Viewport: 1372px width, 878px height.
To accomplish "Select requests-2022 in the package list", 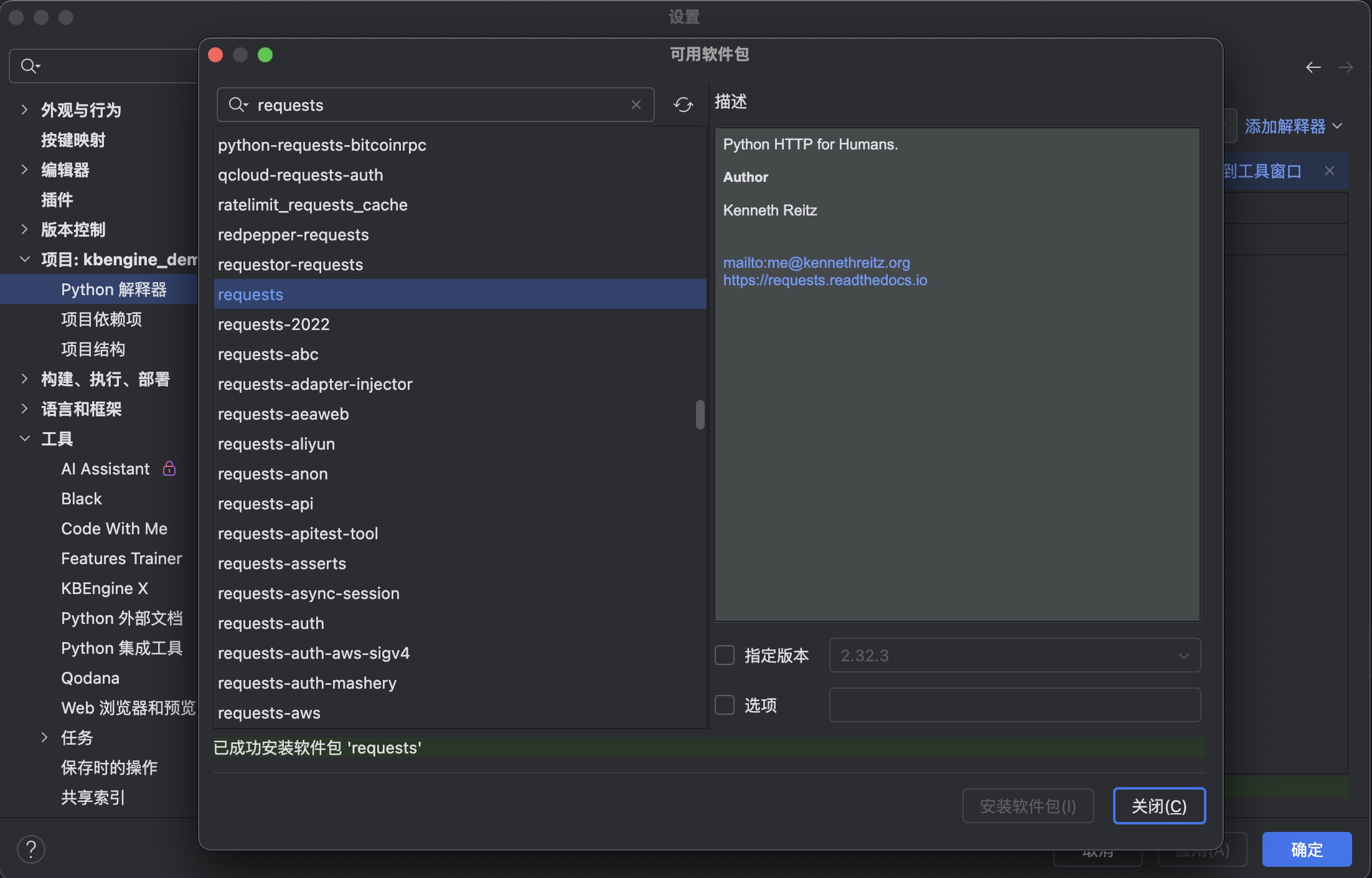I will (273, 324).
